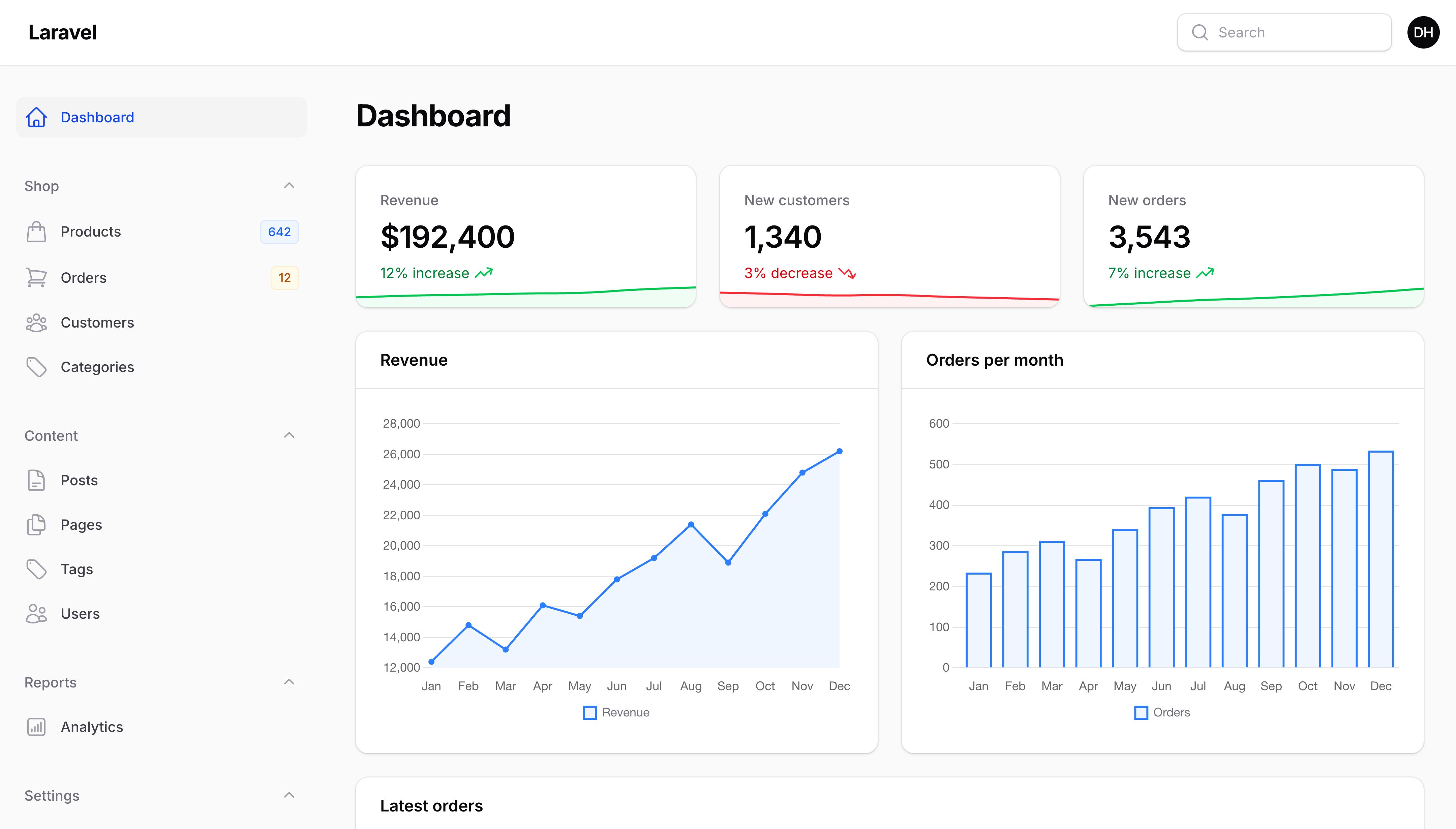Click the search magnifier icon
The height and width of the screenshot is (829, 1456).
(1200, 32)
